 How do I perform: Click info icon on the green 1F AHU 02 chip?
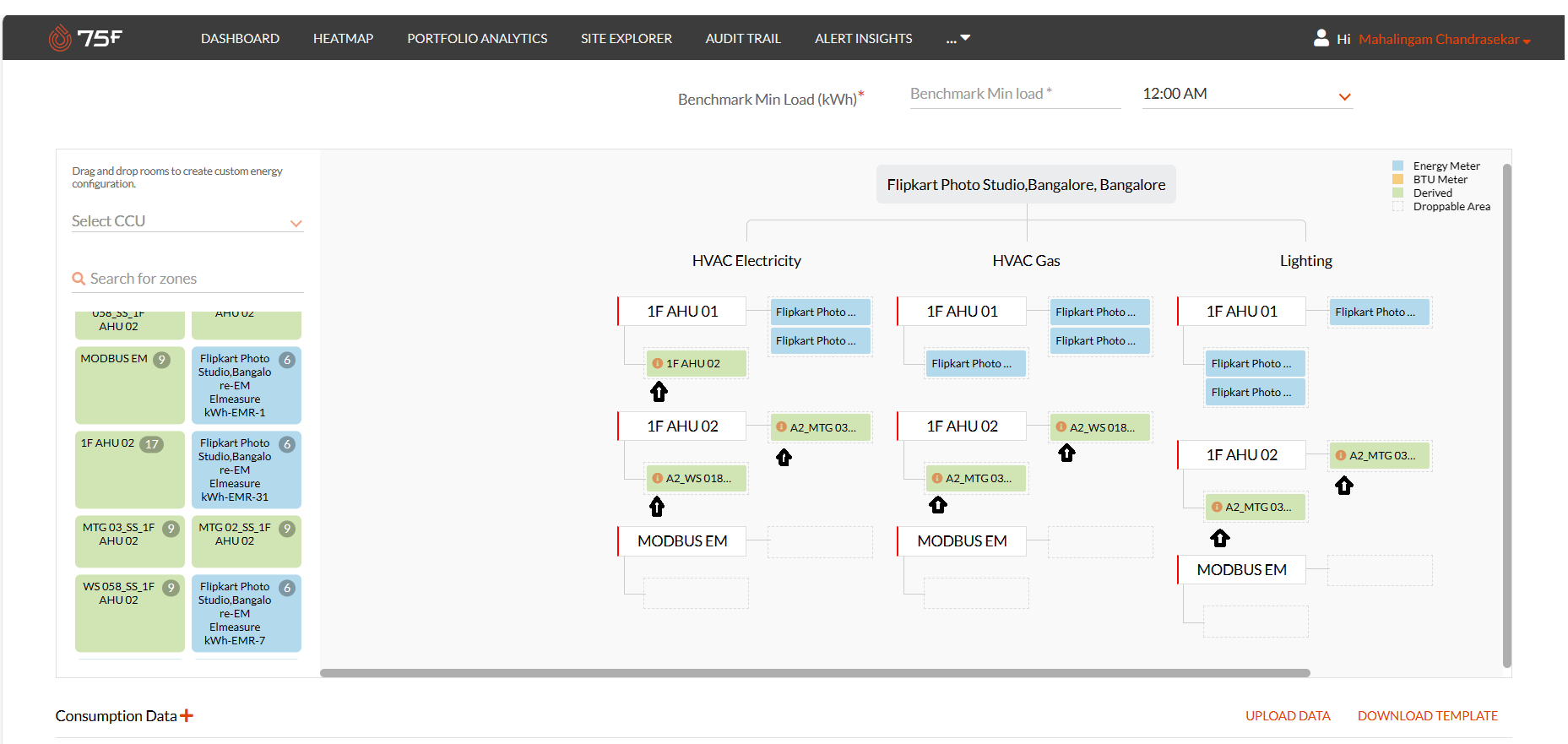pos(657,363)
